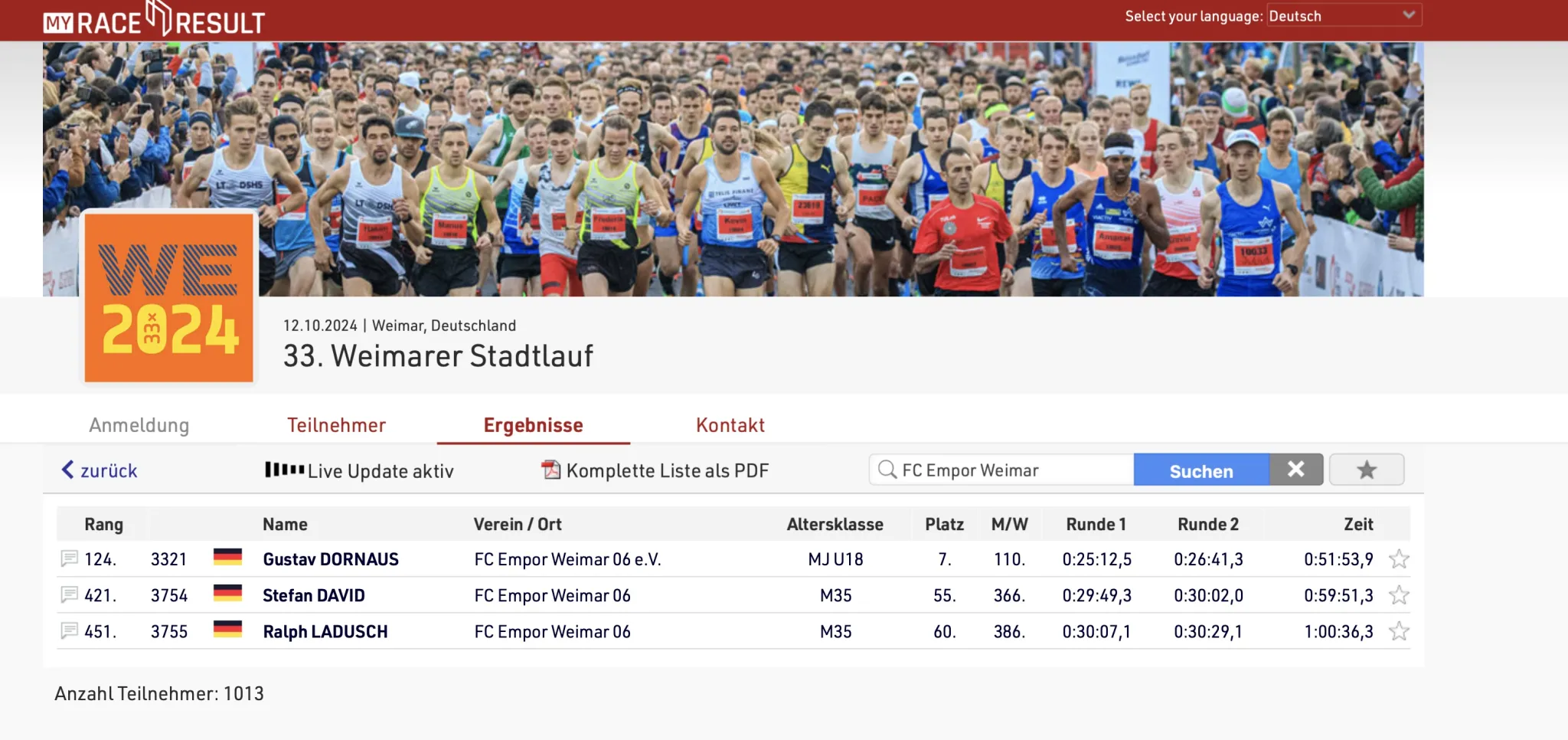This screenshot has width=1568, height=740.
Task: Open comment icon for Gustav DORNAUS row
Action: [69, 558]
